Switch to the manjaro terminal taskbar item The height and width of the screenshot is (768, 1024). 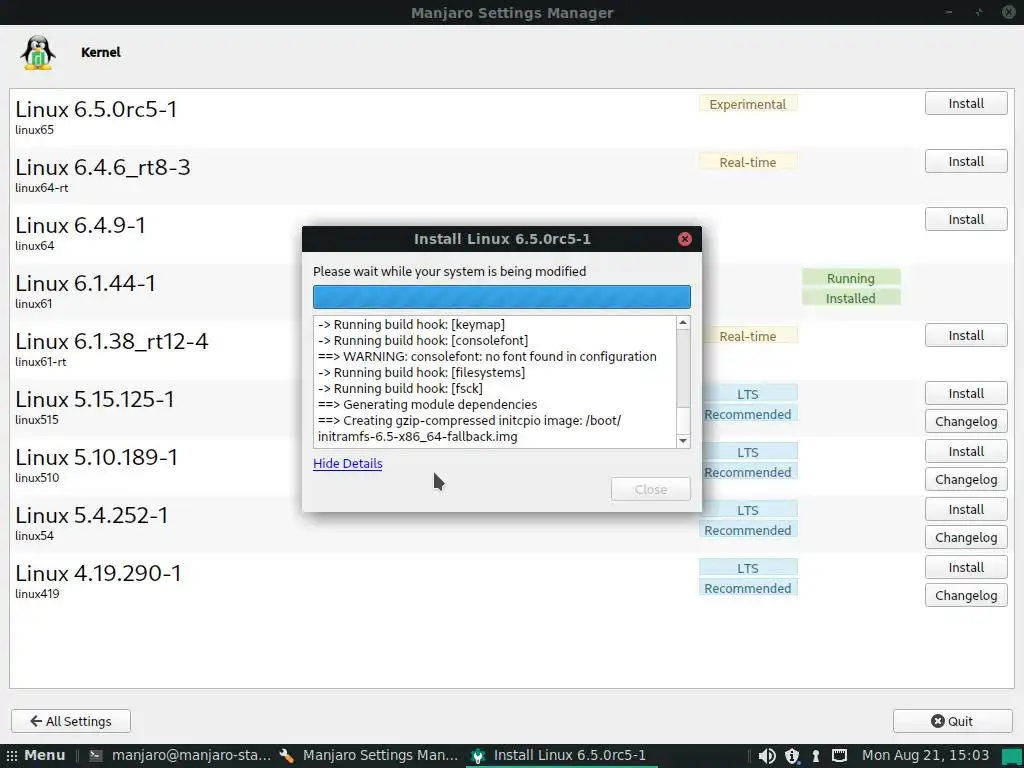180,756
